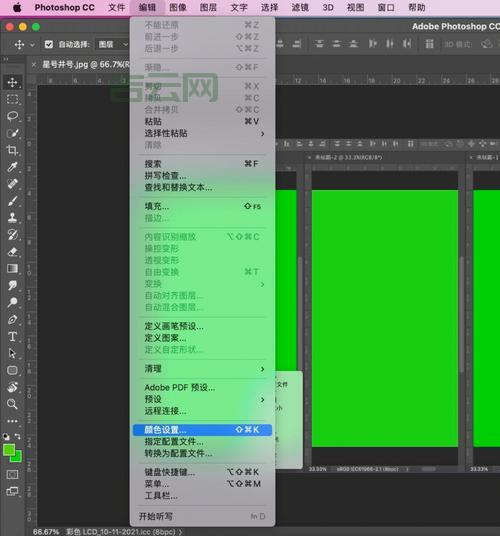Expand the 清理 submenu
Image resolution: width=500 pixels, height=536 pixels.
pyautogui.click(x=202, y=369)
